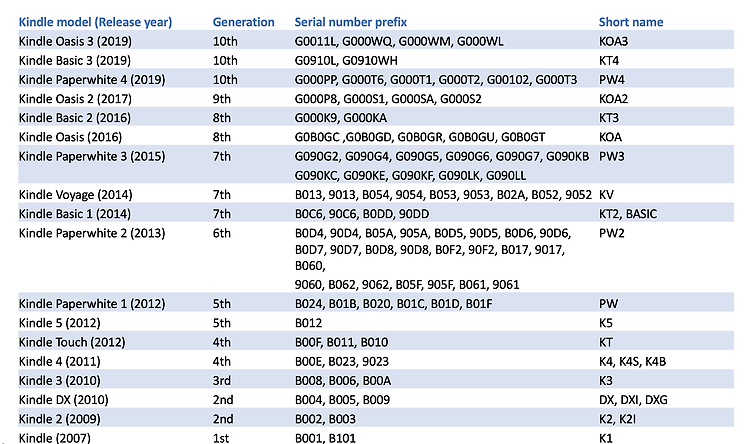Select the 'Kindle Paperwhite 4 (2019)' cell
The width and height of the screenshot is (750, 444).
pos(92,79)
